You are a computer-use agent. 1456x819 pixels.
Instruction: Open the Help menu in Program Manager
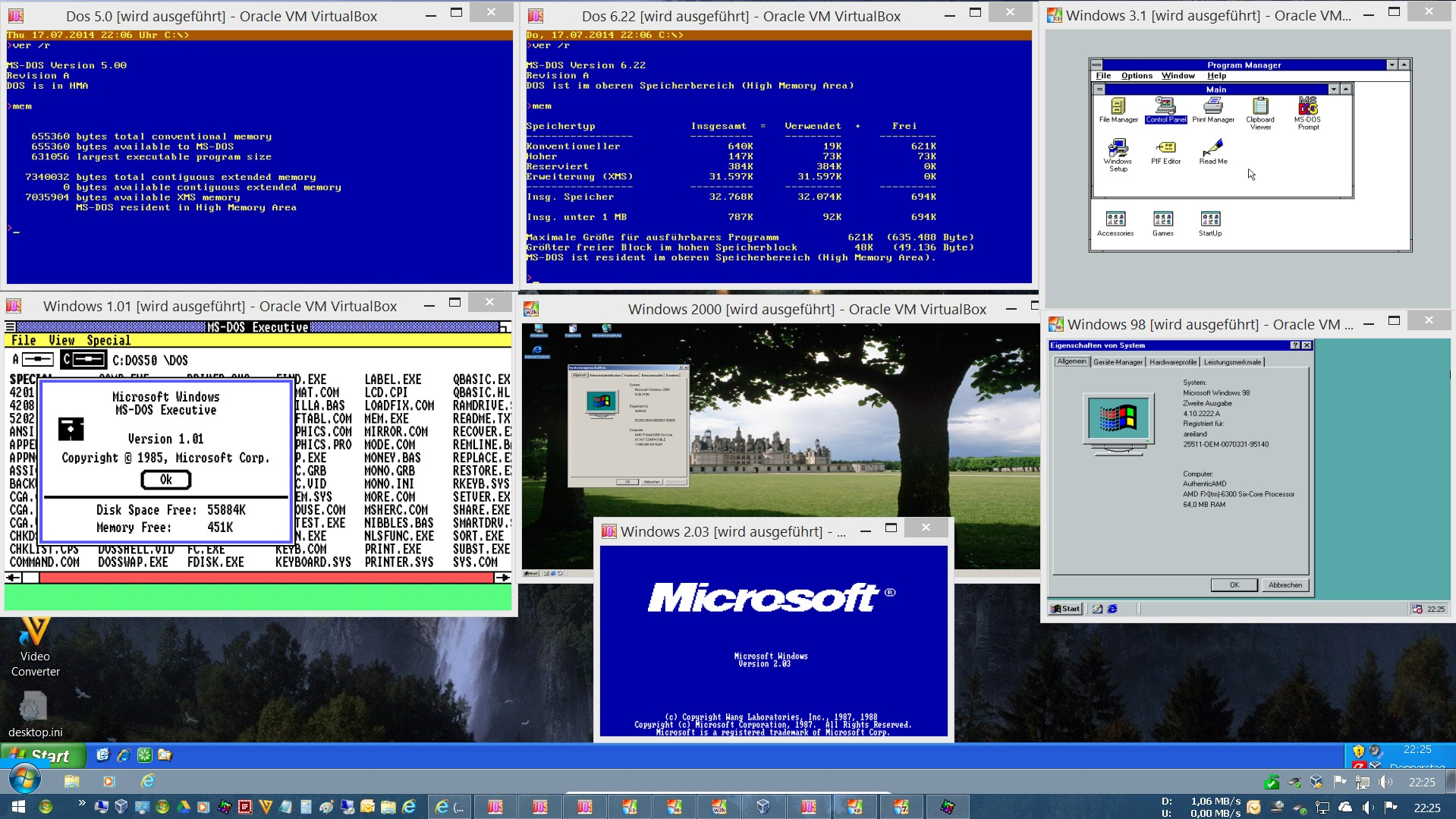[x=1216, y=76]
